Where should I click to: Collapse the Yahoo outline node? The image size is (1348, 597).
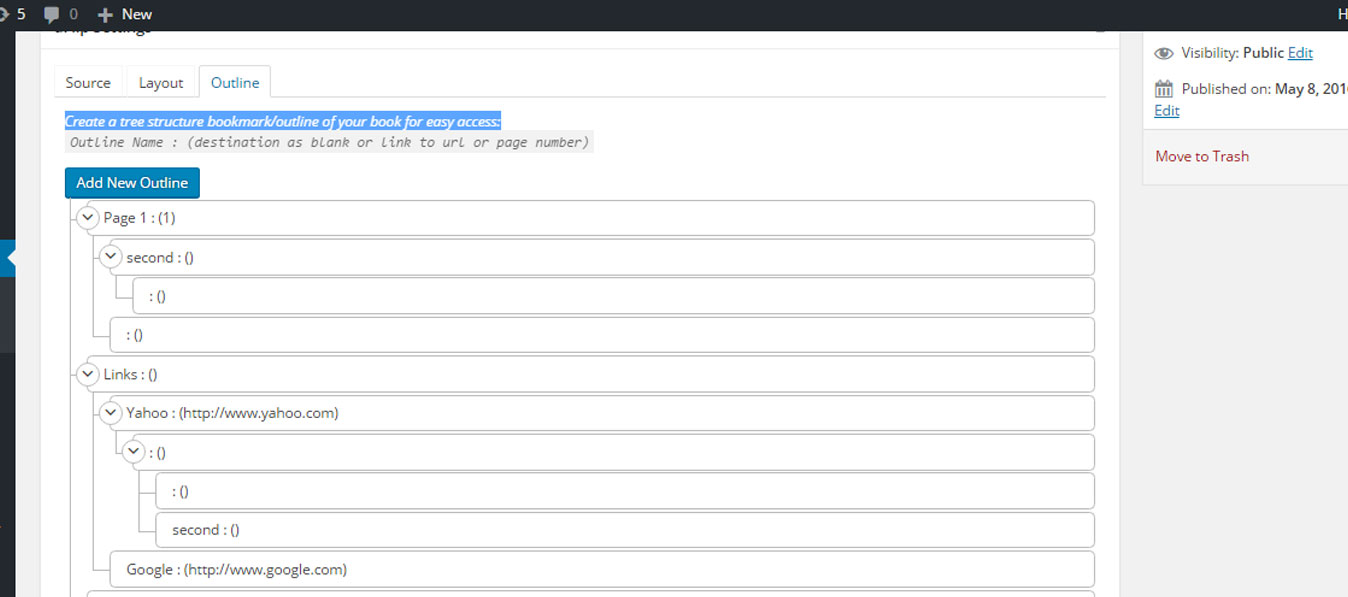111,413
